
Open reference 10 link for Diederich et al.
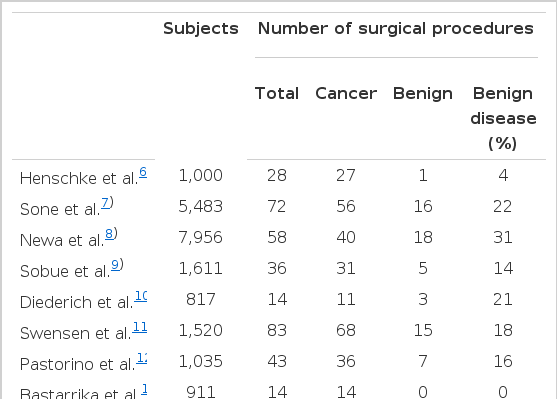[141, 296]
